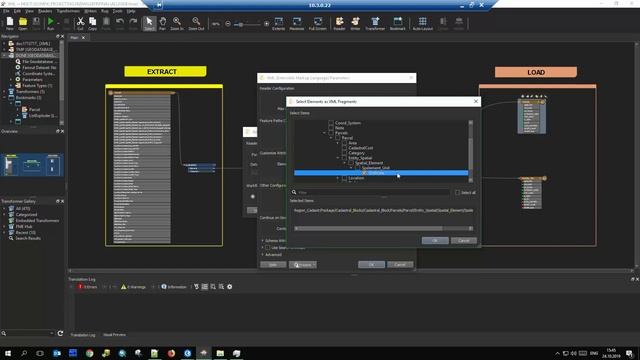Add a Reader from the toolbar

pyautogui.click(x=339, y=23)
